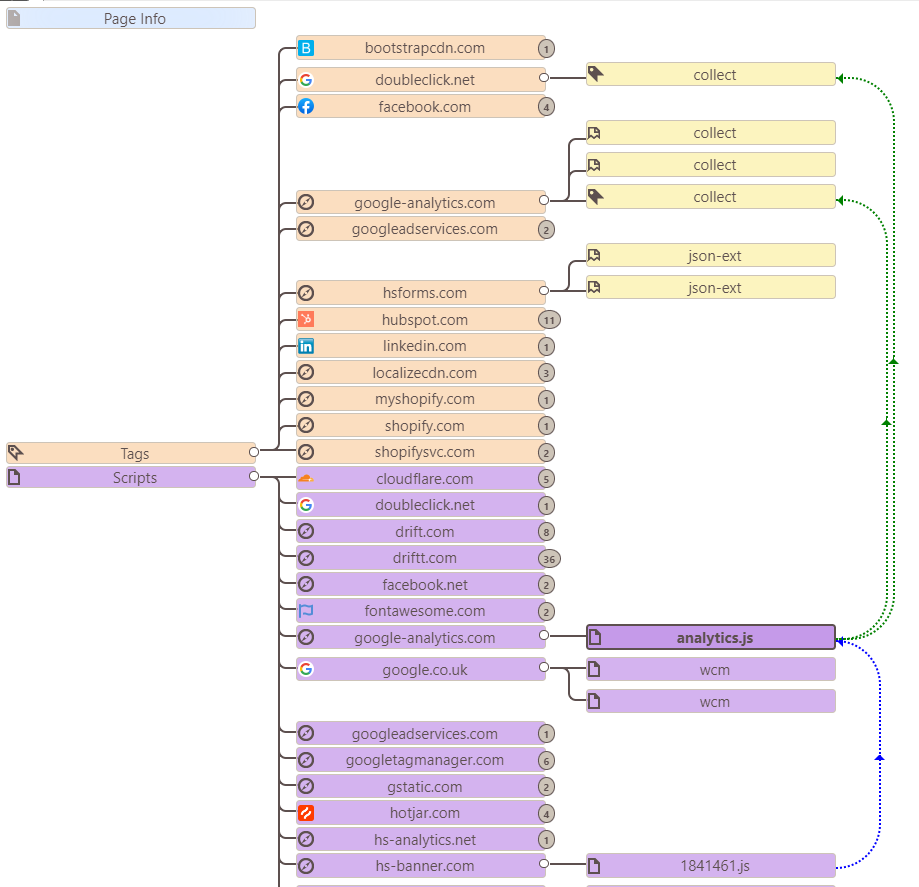
Task: Click the Bootstrap icon on bootstrapcdn.com
Action: pyautogui.click(x=306, y=48)
